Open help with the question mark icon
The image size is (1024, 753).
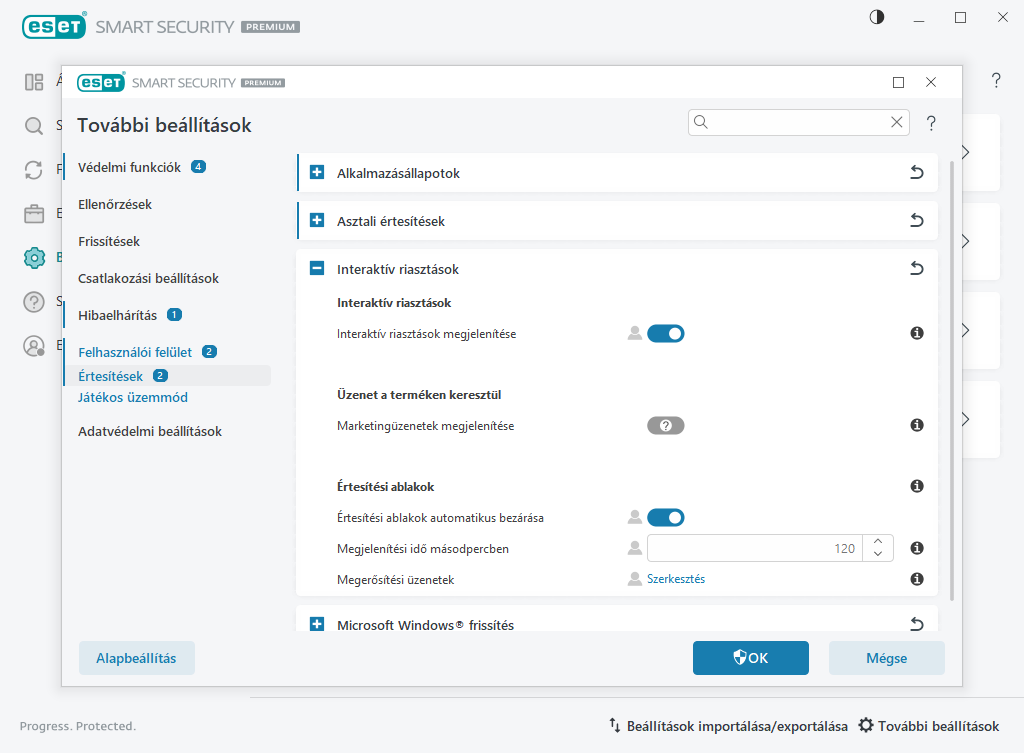click(931, 123)
